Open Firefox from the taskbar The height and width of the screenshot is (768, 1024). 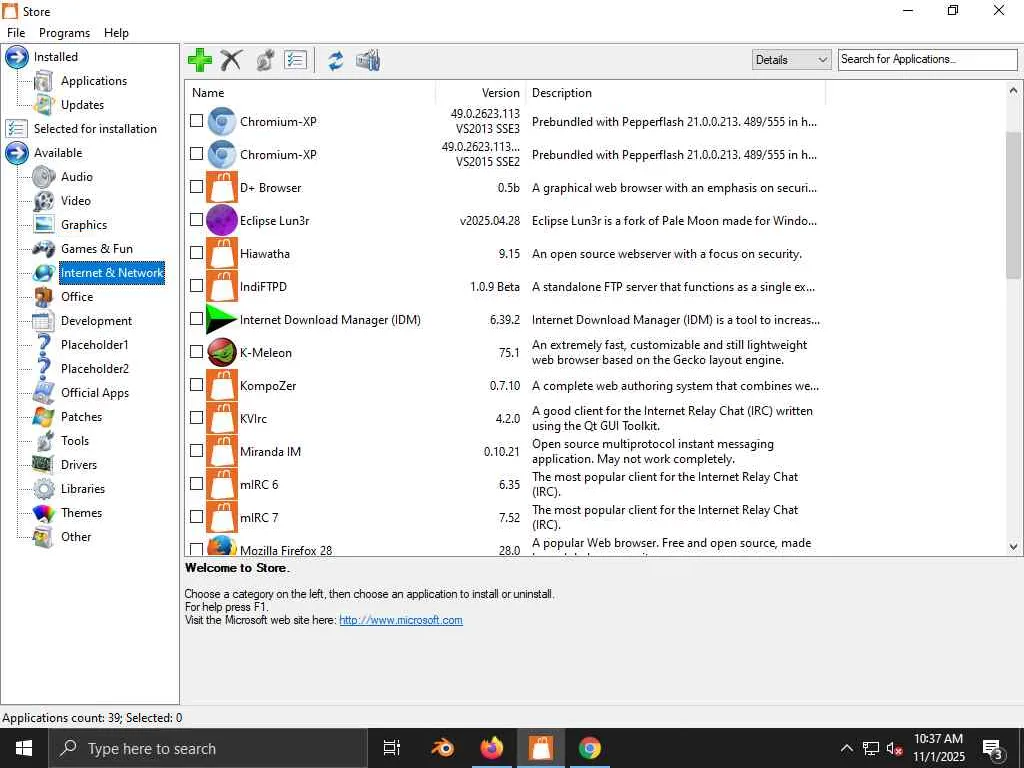coord(491,748)
